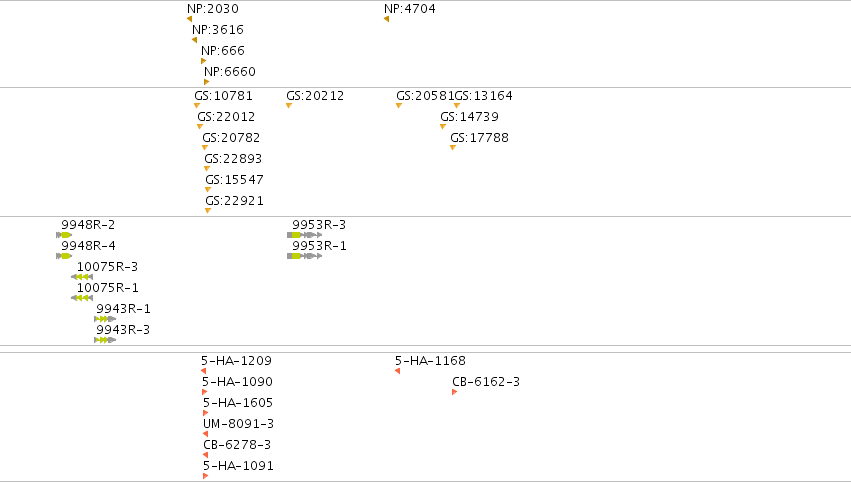Click the 5-HA-1091 red arrow marker
This screenshot has width=851, height=482.
(206, 476)
